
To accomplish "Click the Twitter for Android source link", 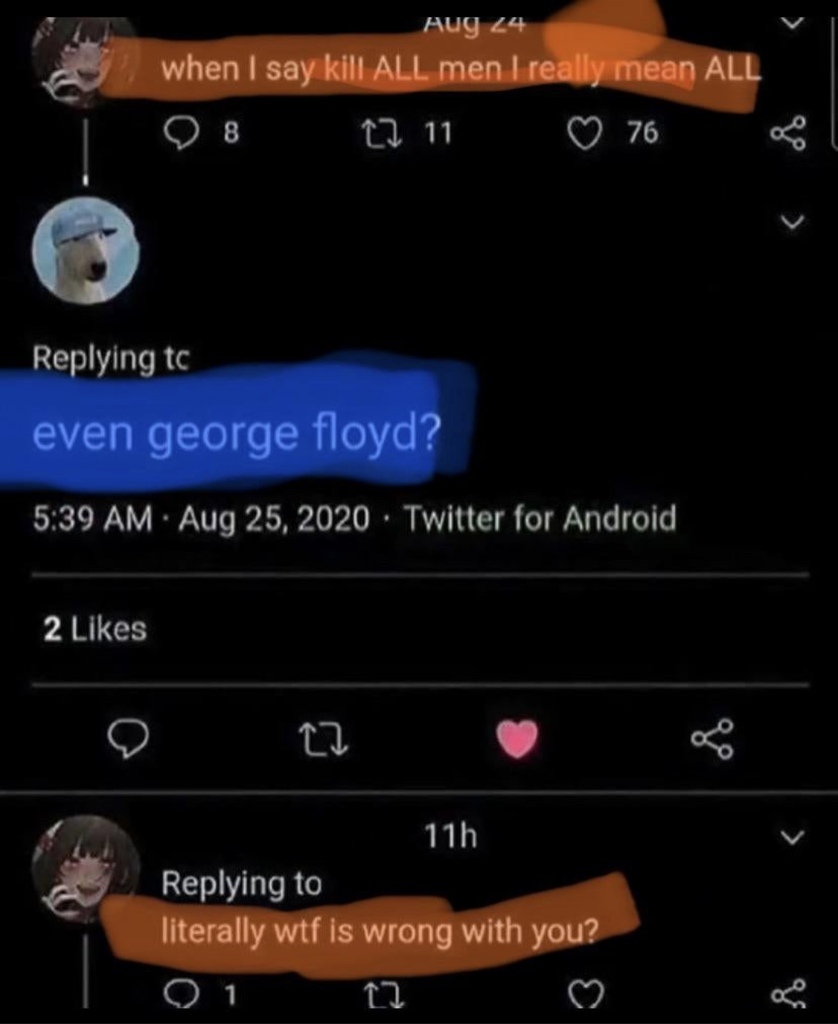I will [x=541, y=519].
